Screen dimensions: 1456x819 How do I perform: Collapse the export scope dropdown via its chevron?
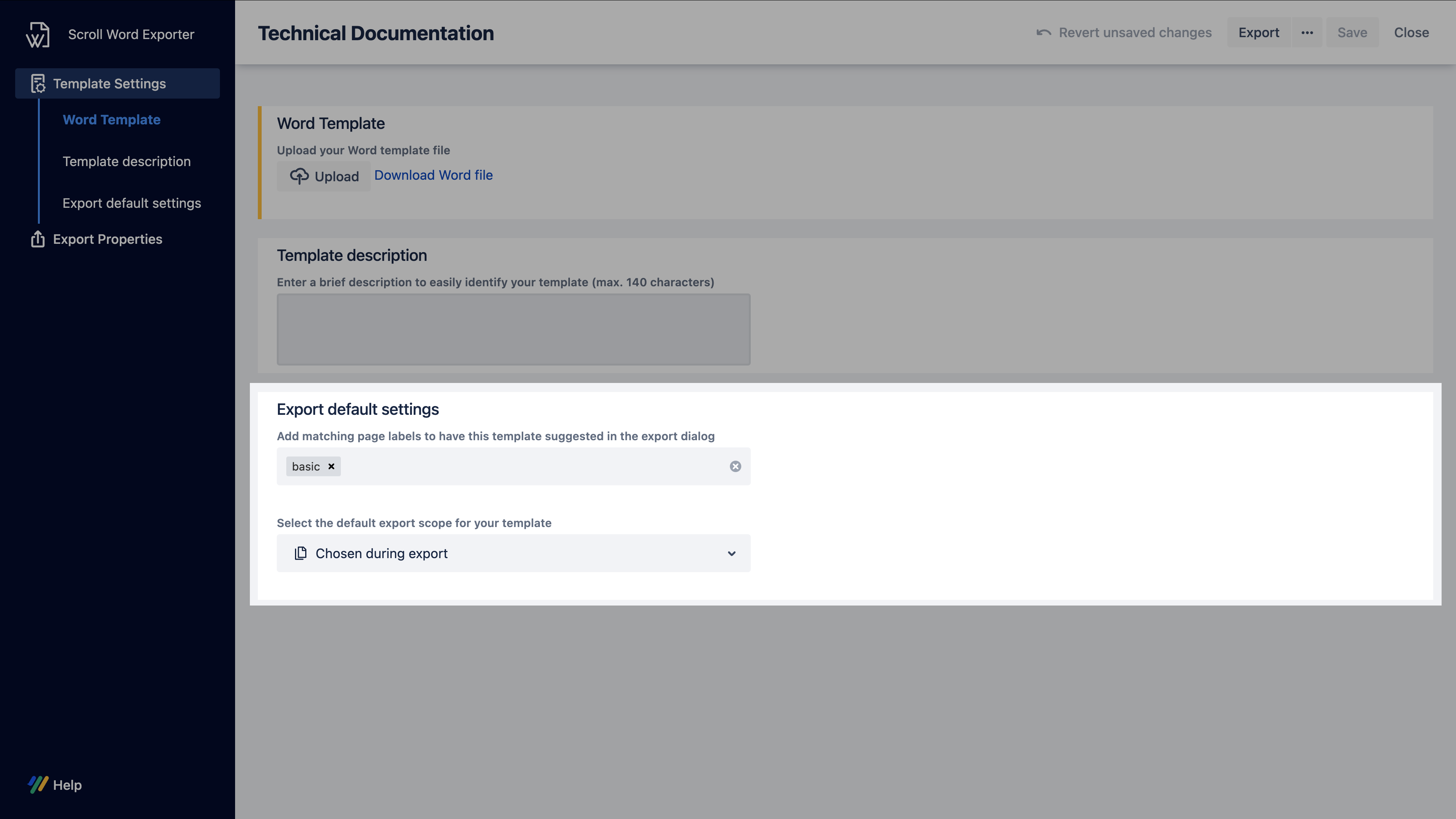pyautogui.click(x=731, y=553)
